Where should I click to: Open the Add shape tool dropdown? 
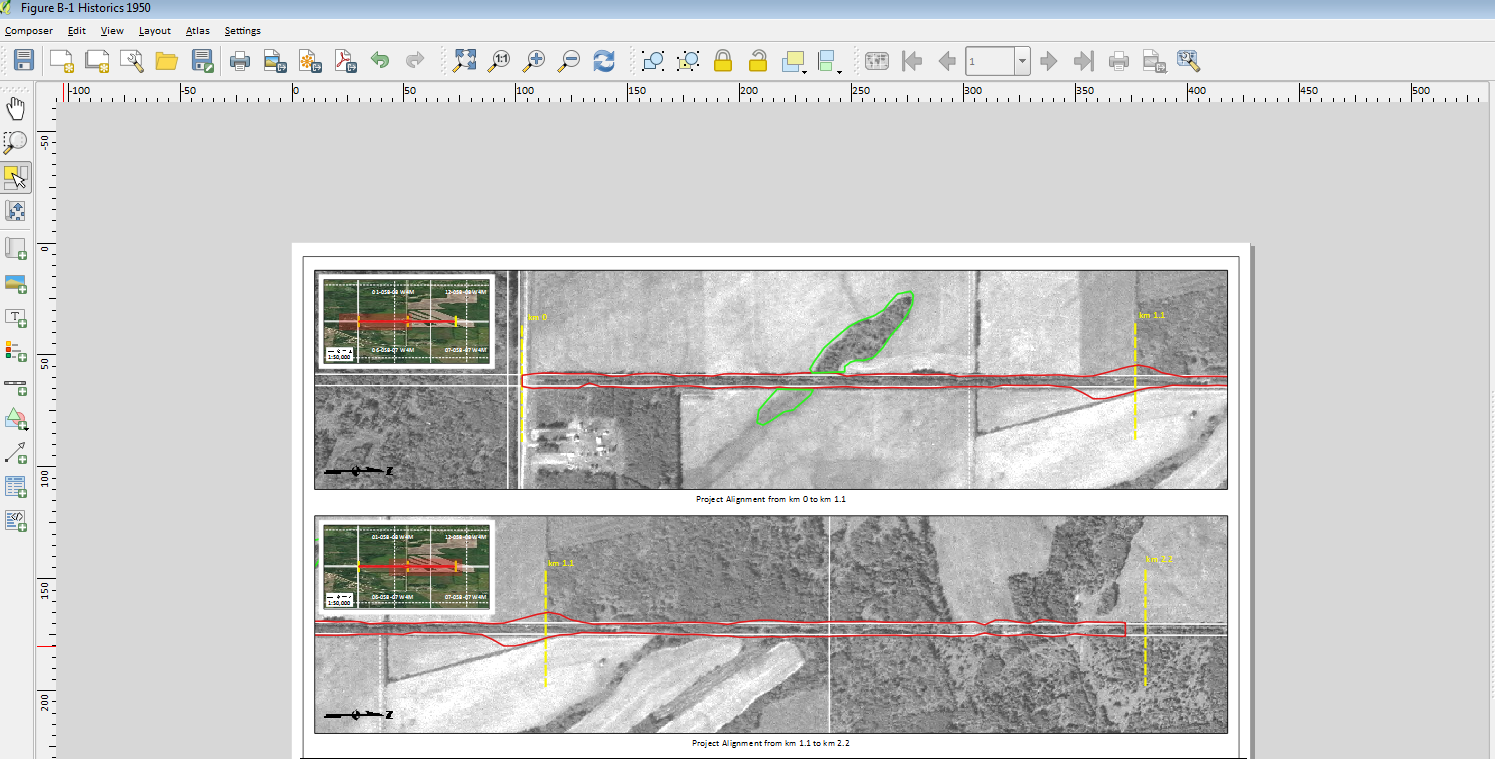click(x=16, y=420)
